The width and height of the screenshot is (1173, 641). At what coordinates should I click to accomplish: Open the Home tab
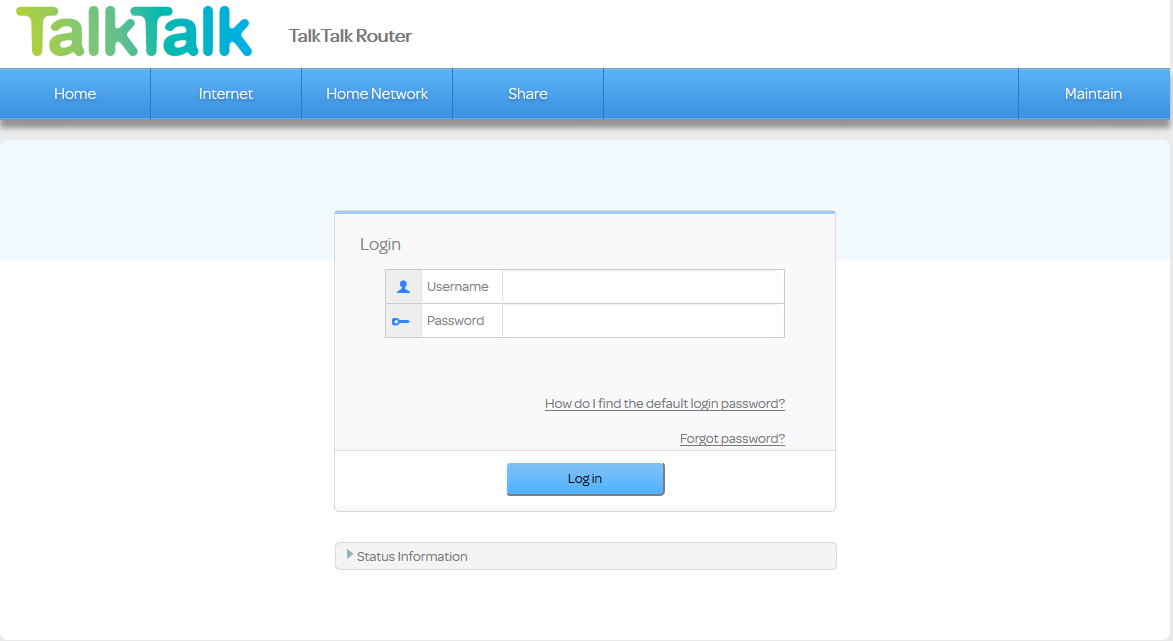75,93
